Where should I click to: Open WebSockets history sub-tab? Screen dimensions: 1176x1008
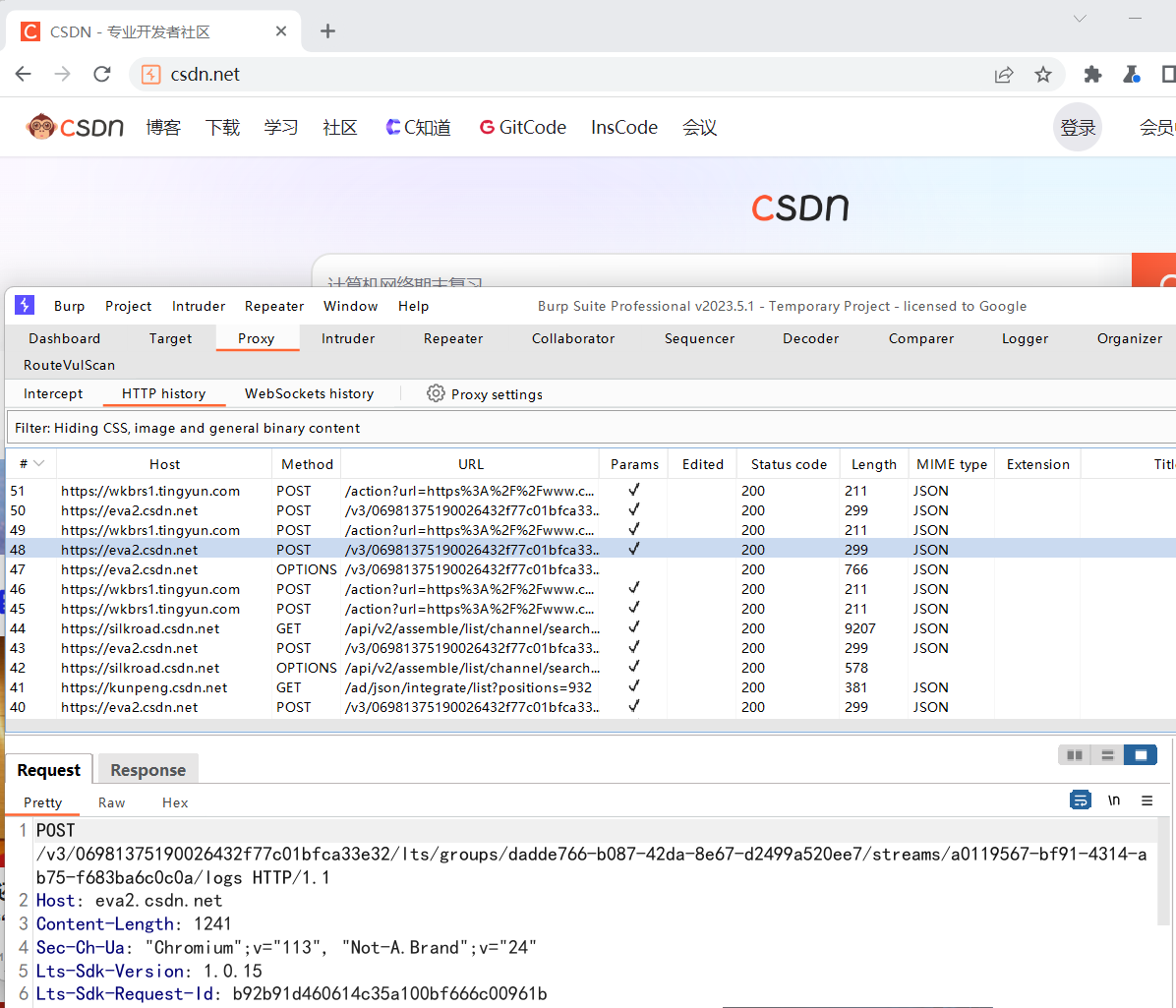pyautogui.click(x=309, y=393)
